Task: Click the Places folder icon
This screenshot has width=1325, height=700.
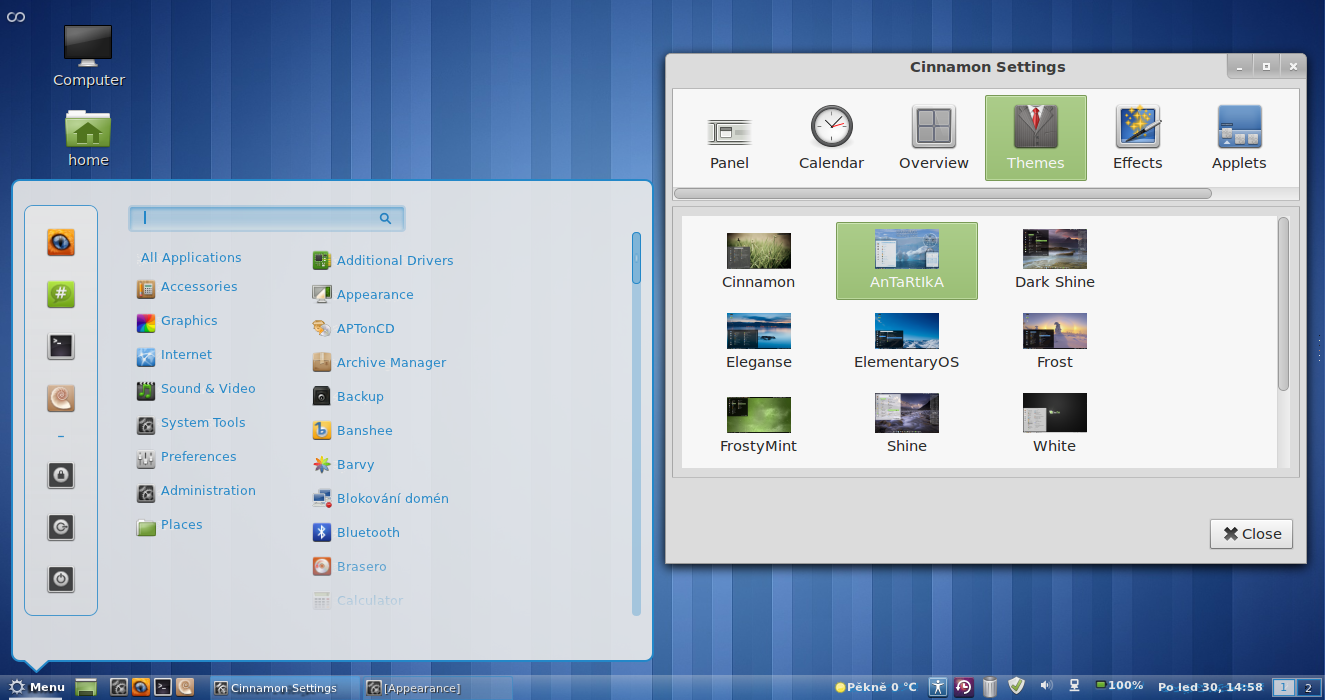Action: pyautogui.click(x=146, y=527)
